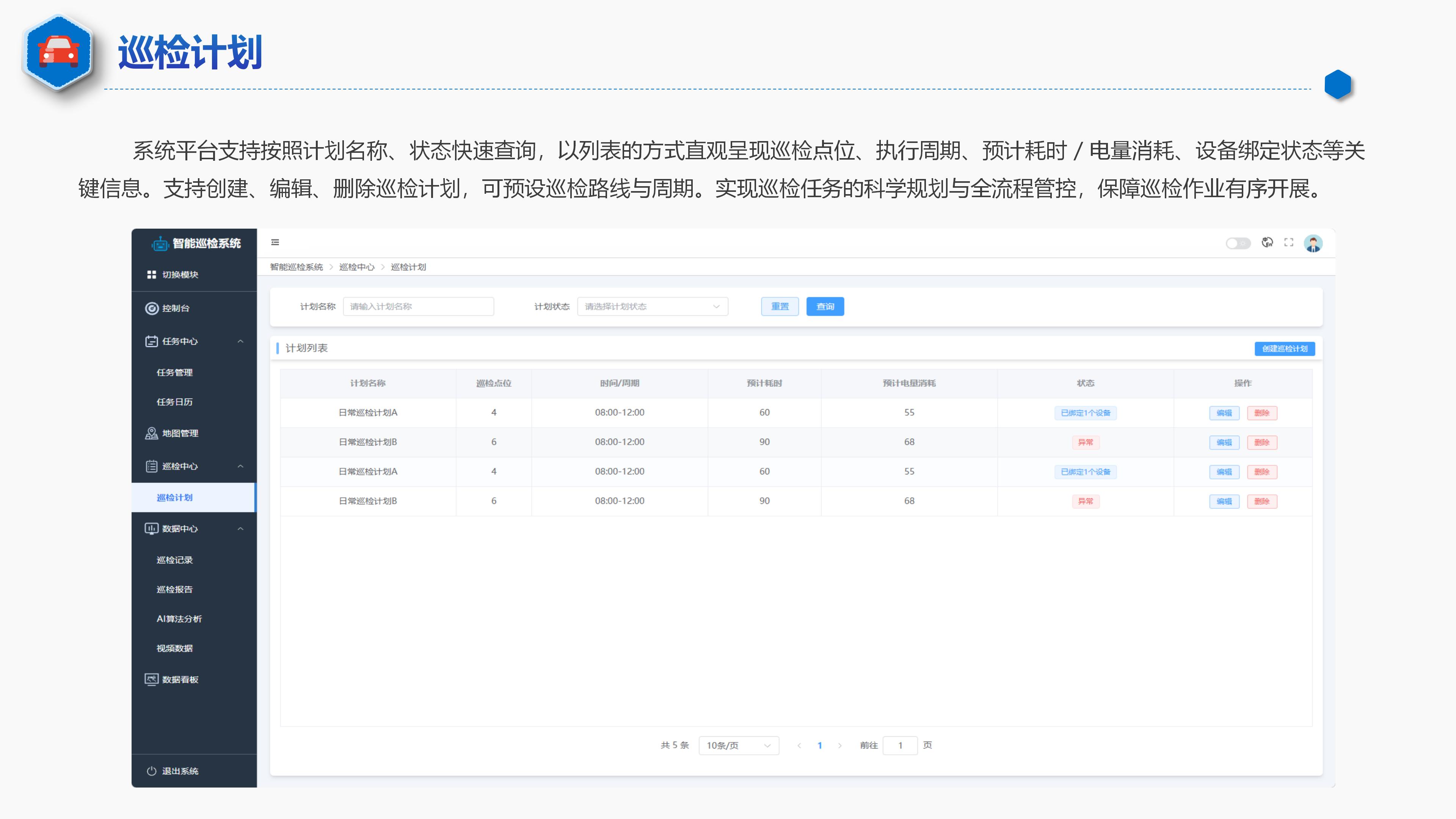Click the 前往 page number input

(x=900, y=745)
